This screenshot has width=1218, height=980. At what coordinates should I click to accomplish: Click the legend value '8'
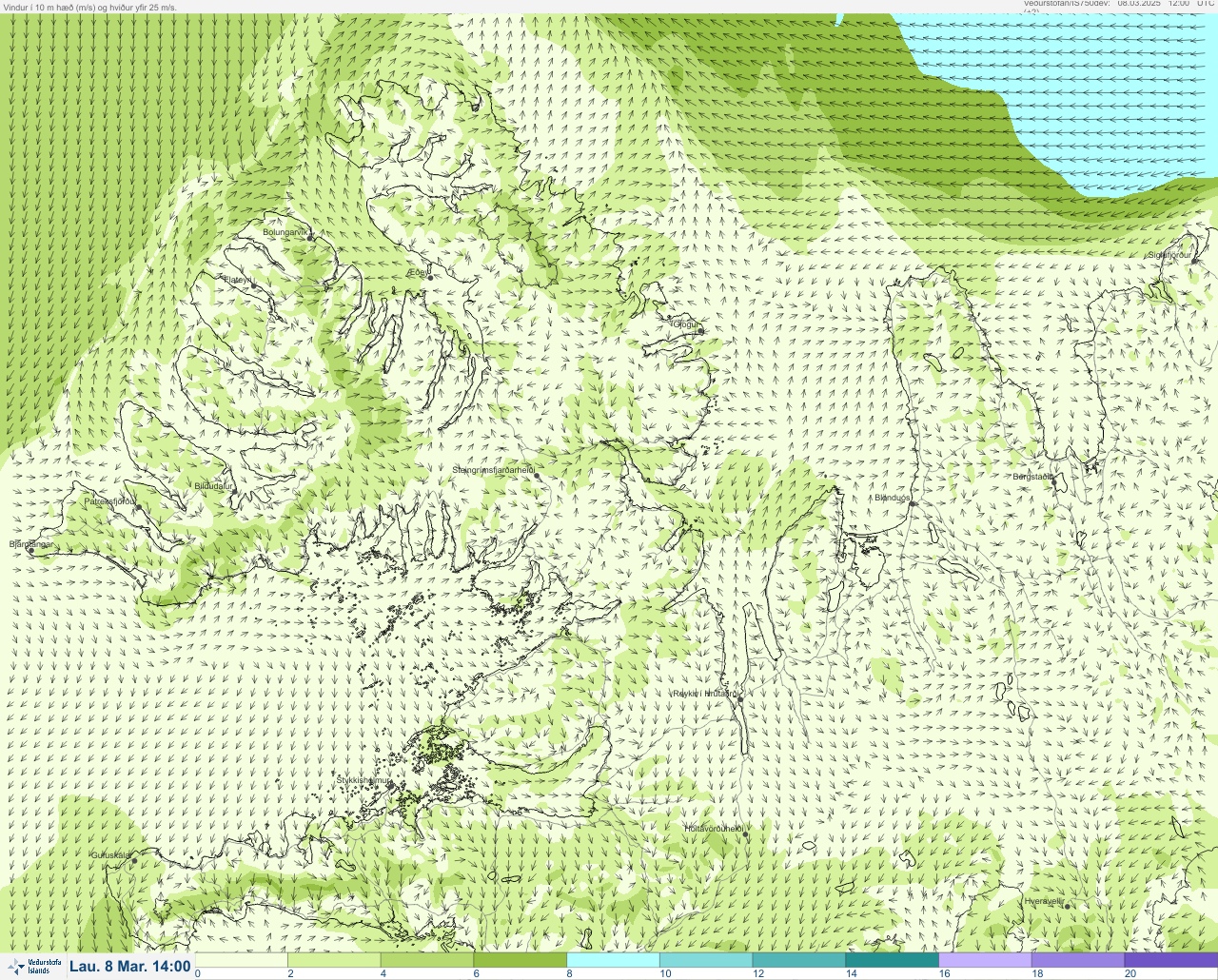pyautogui.click(x=569, y=973)
